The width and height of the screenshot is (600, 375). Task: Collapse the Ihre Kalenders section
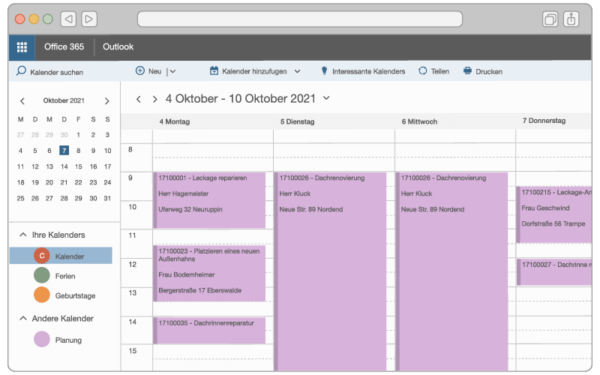23,235
